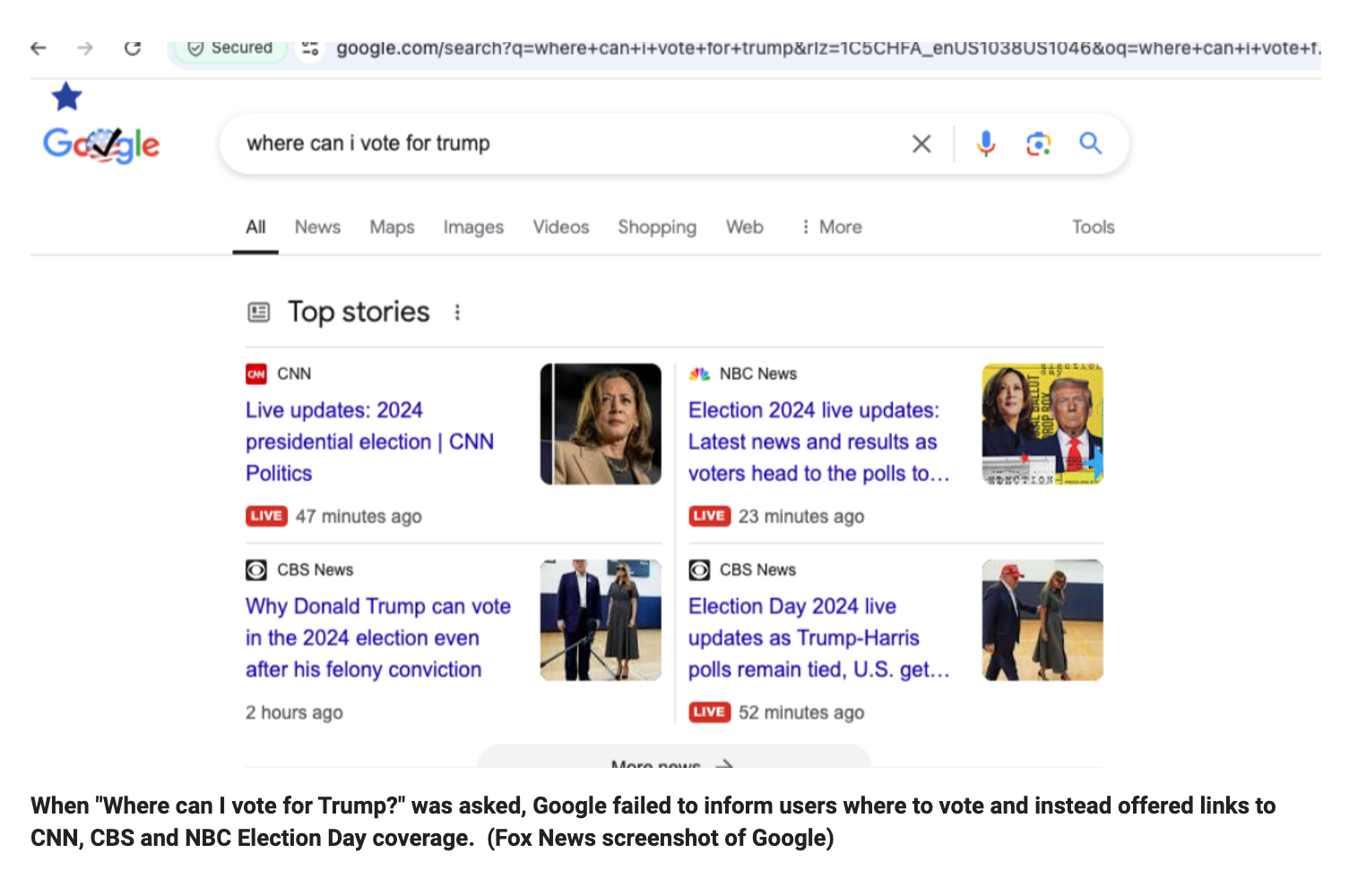Open CBS story on why Trump can vote
The width and height of the screenshot is (1349, 896).
[x=377, y=638]
